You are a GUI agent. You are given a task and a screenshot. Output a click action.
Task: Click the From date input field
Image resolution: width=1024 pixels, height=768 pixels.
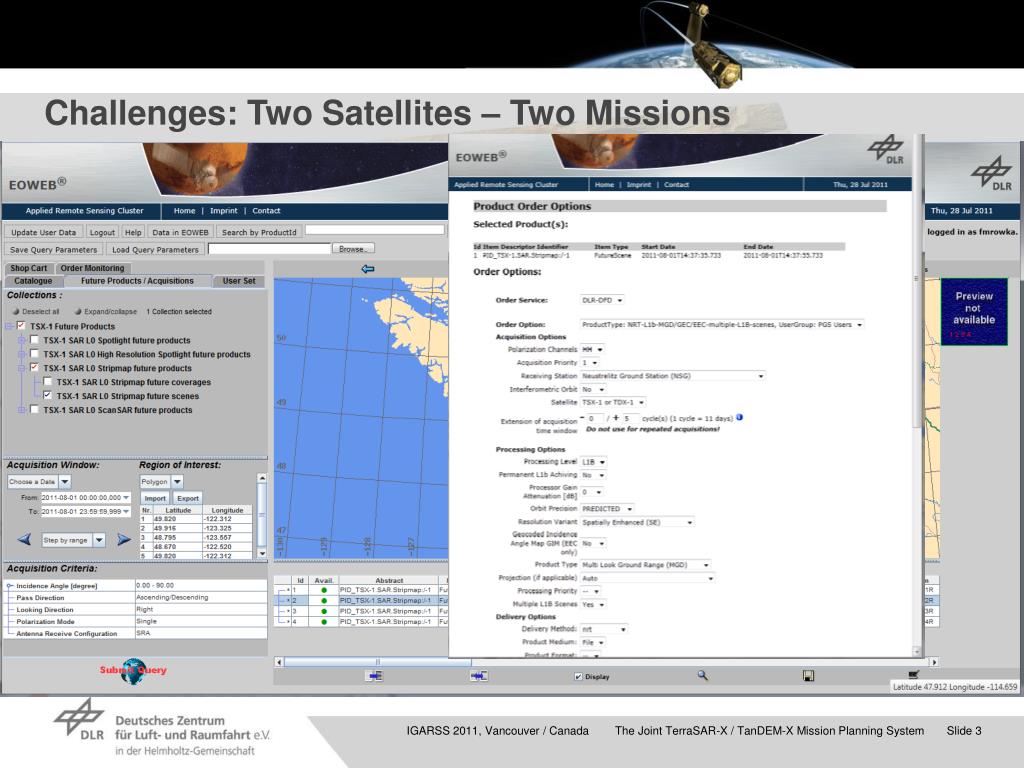(x=86, y=498)
